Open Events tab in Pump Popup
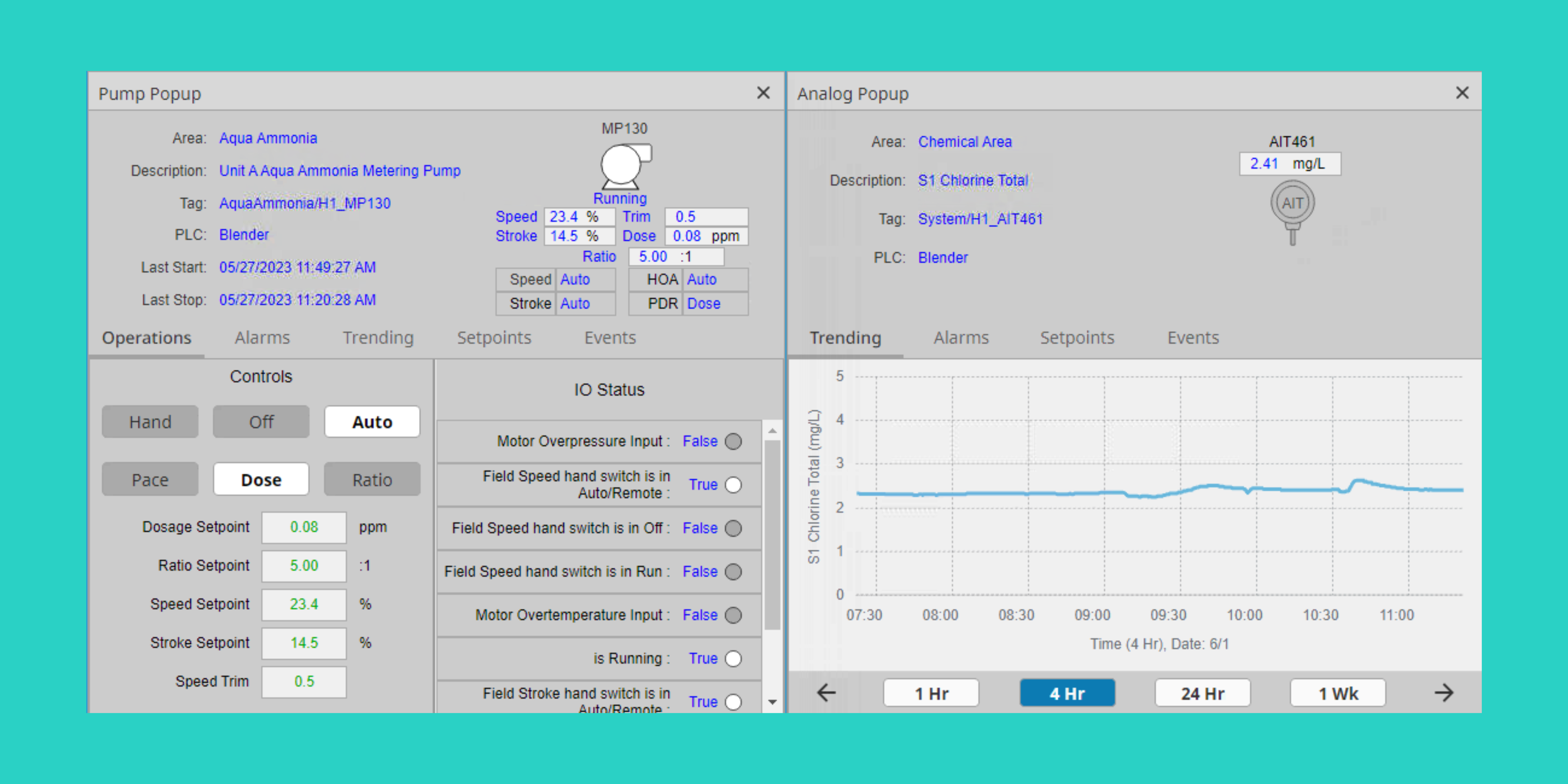Viewport: 1568px width, 784px height. [610, 338]
